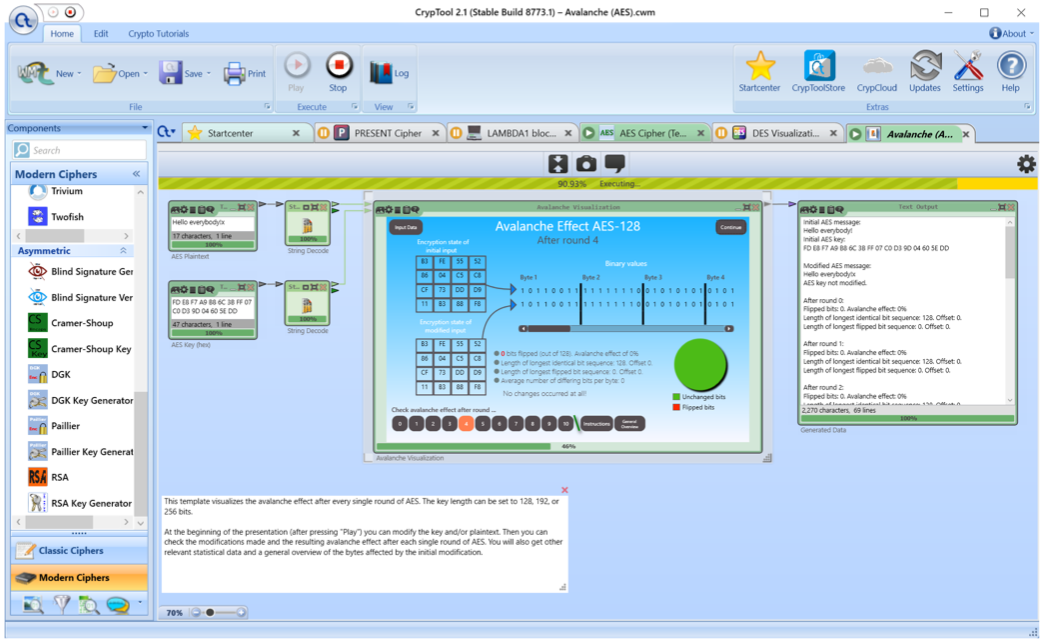Select round 10 in avalanche visualization

(x=566, y=424)
